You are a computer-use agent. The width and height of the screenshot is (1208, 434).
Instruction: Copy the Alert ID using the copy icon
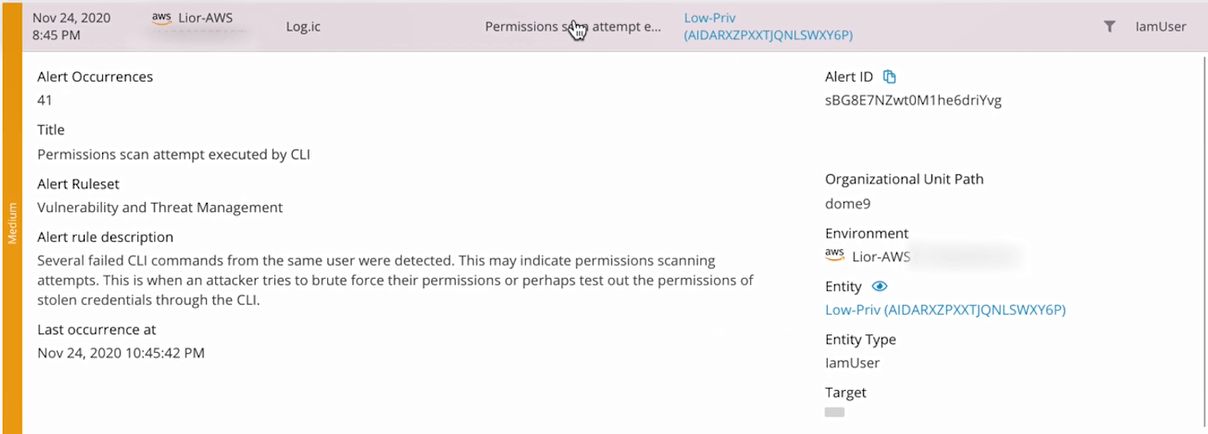(x=890, y=77)
